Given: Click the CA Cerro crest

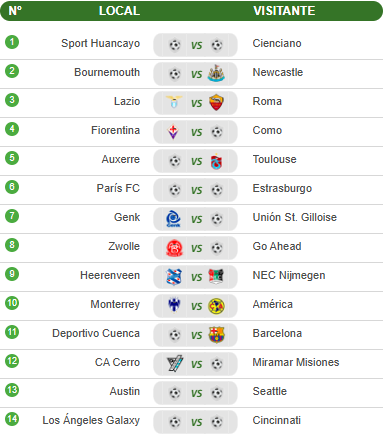Looking at the screenshot, I should [x=175, y=364].
